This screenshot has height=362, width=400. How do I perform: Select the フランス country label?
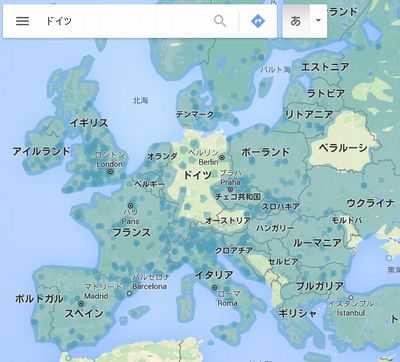[x=132, y=232]
